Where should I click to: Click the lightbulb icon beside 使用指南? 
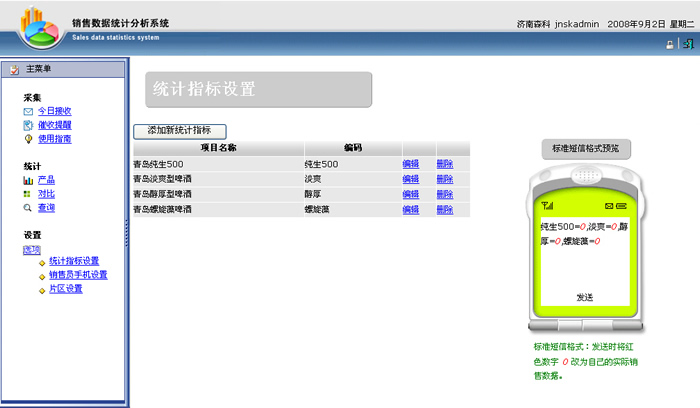28,139
